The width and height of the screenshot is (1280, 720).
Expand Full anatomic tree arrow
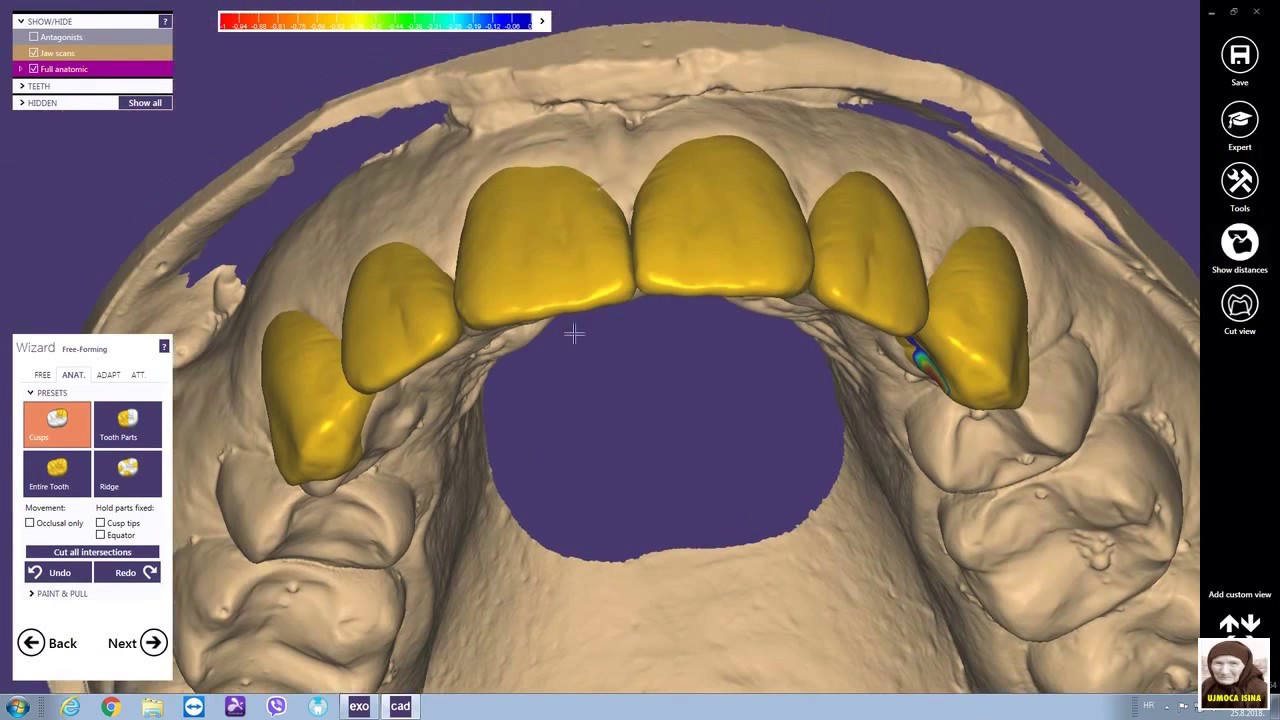tap(20, 69)
